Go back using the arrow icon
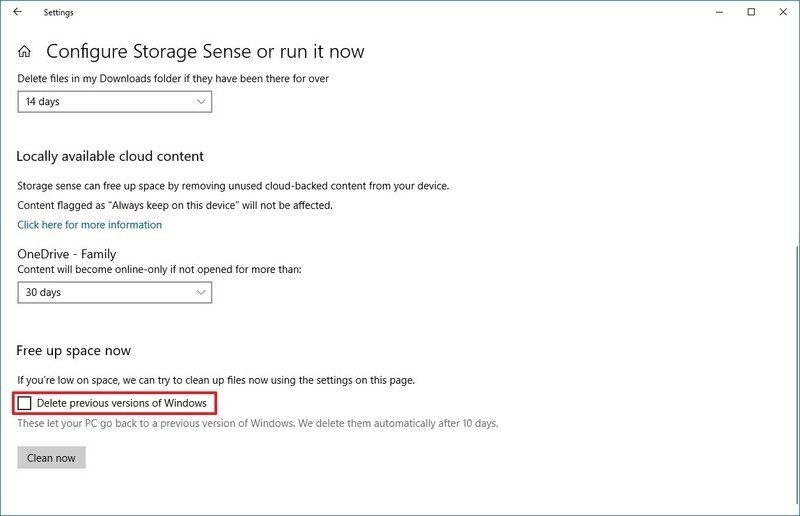The height and width of the screenshot is (516, 800). point(18,12)
